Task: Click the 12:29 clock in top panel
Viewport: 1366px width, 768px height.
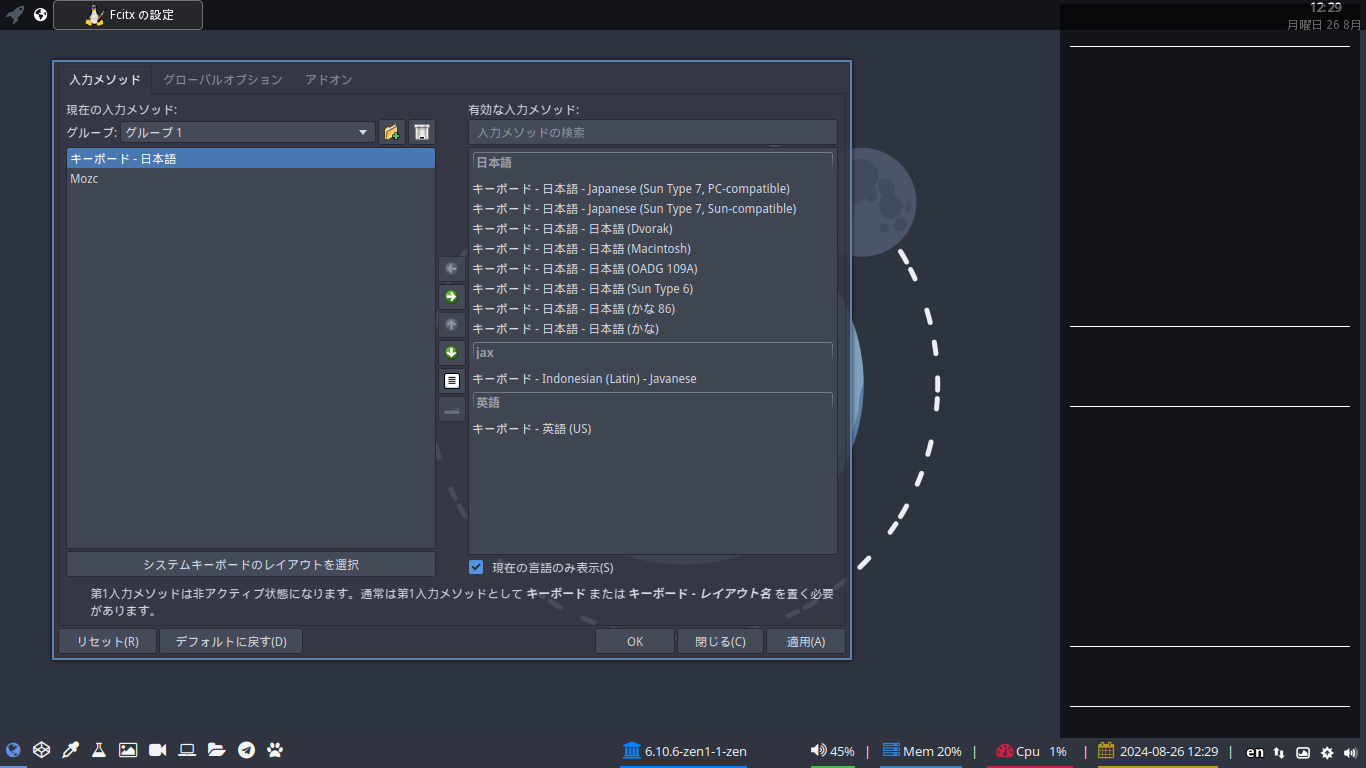Action: (x=1326, y=7)
